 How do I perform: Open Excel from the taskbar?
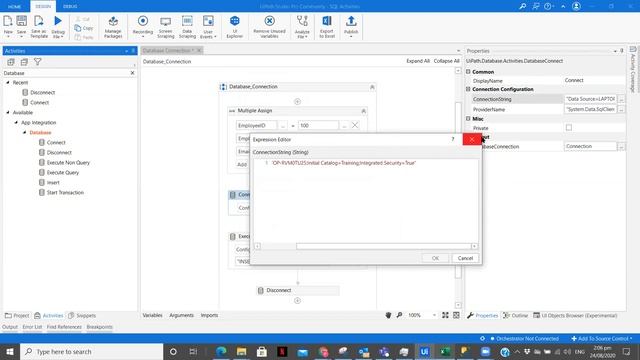pyautogui.click(x=444, y=351)
